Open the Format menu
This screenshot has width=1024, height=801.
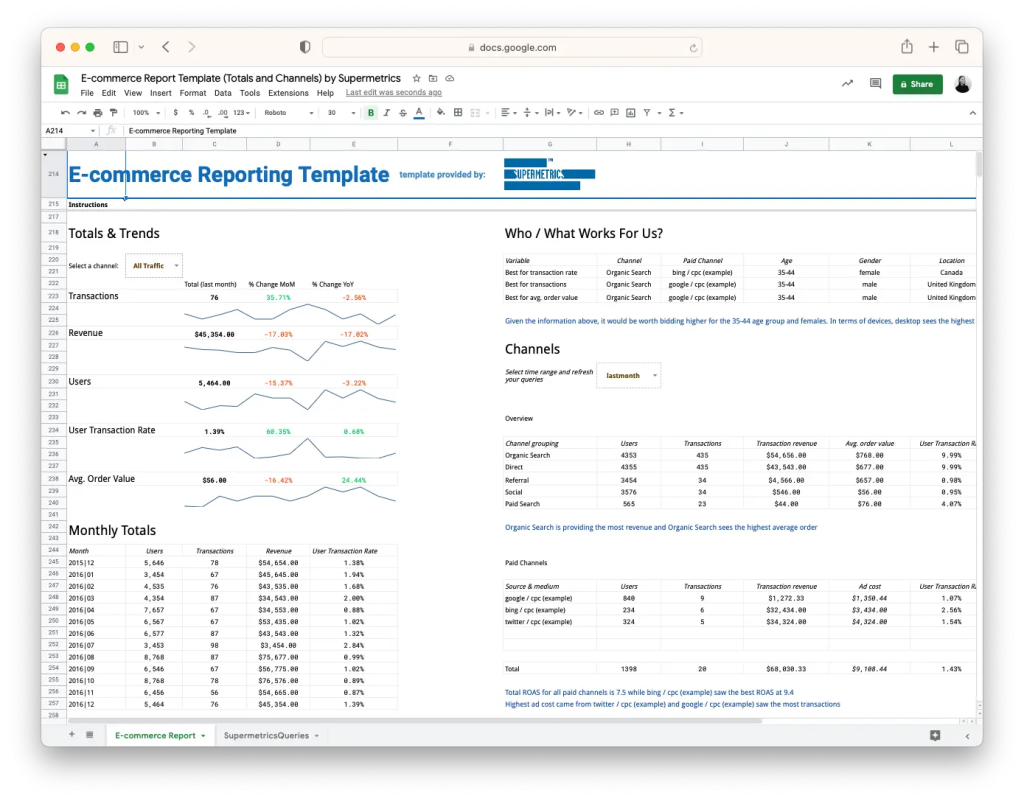click(193, 93)
